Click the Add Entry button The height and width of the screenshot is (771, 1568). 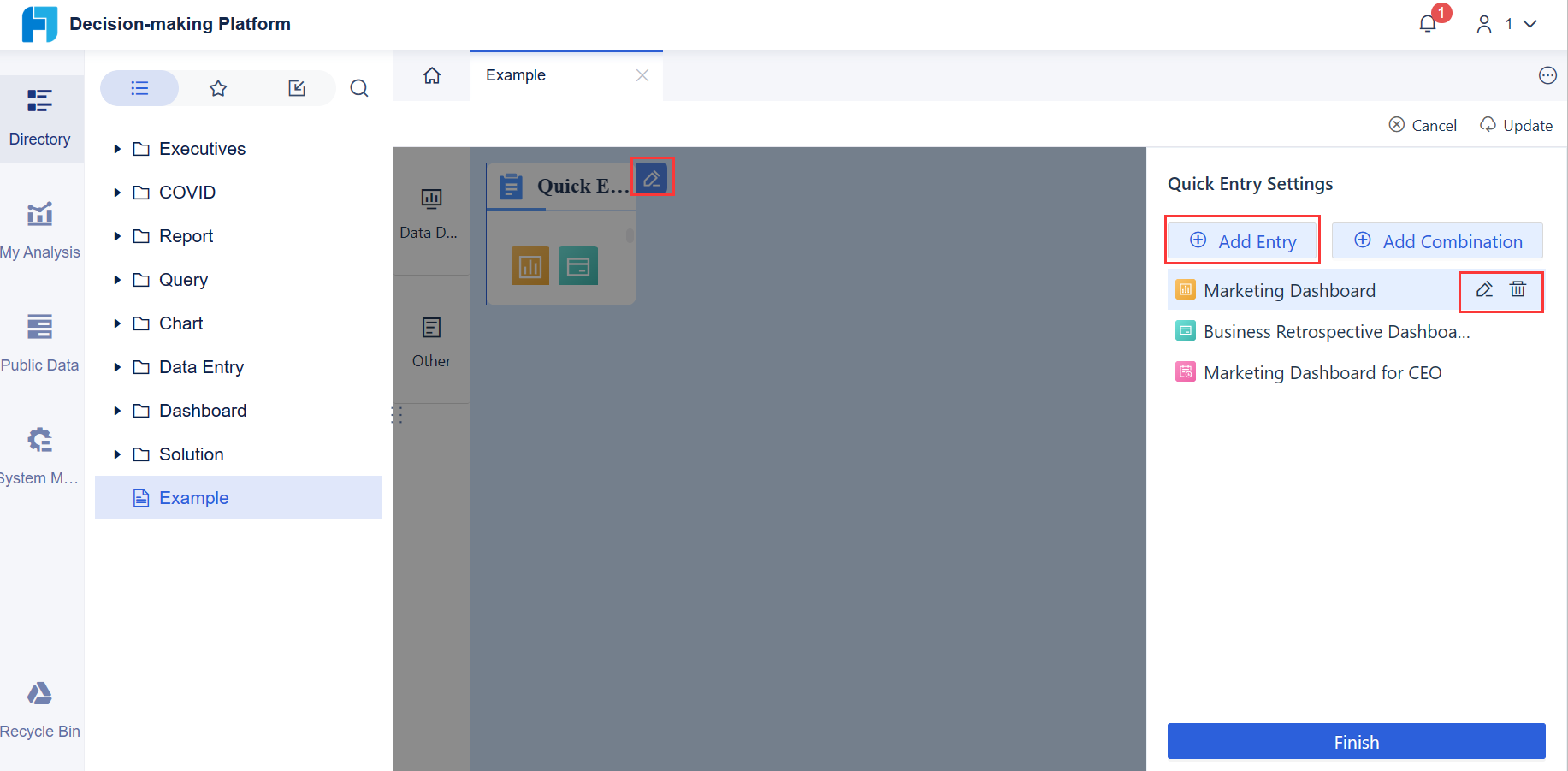click(1242, 240)
